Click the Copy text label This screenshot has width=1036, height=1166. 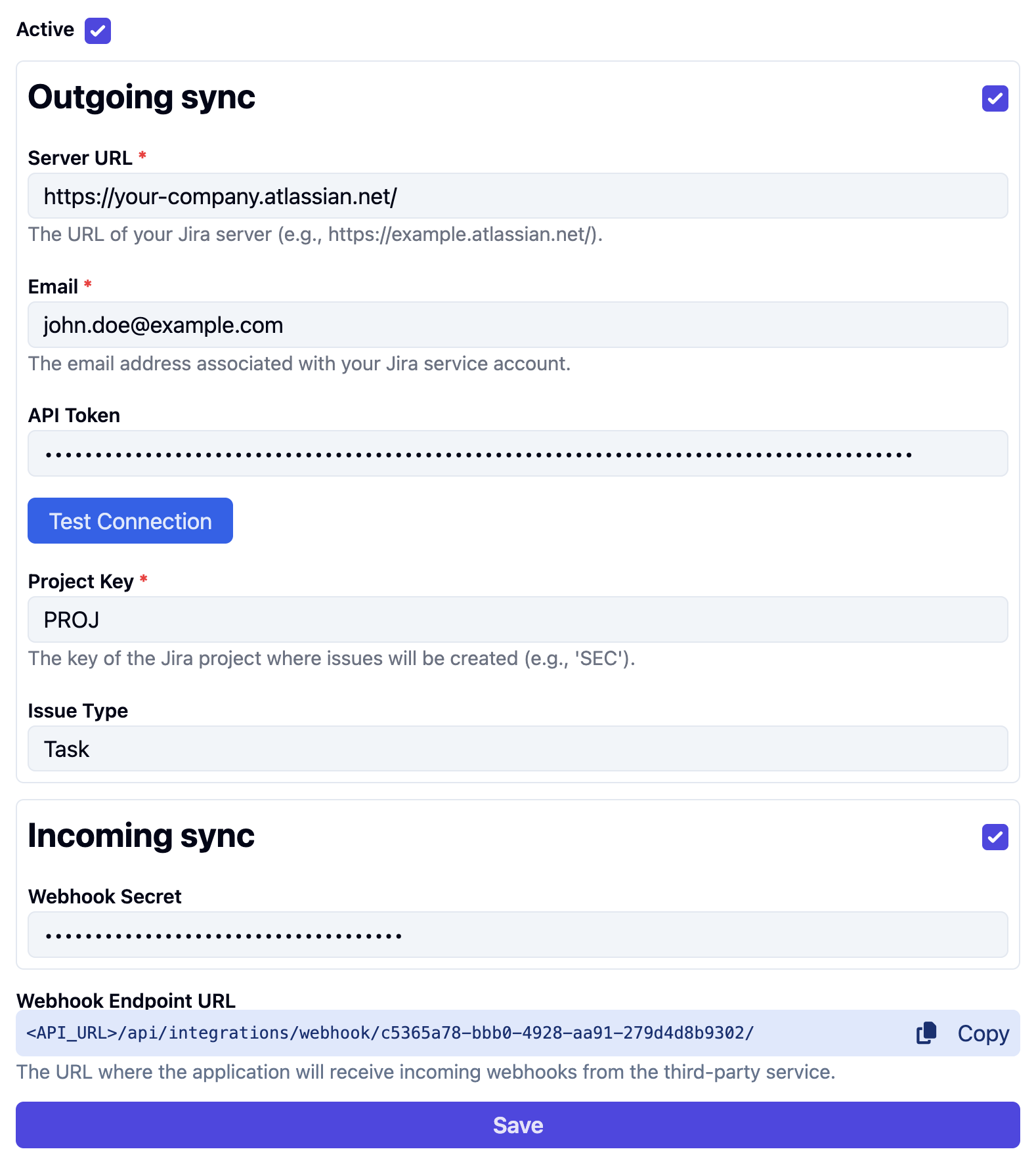pyautogui.click(x=983, y=1033)
